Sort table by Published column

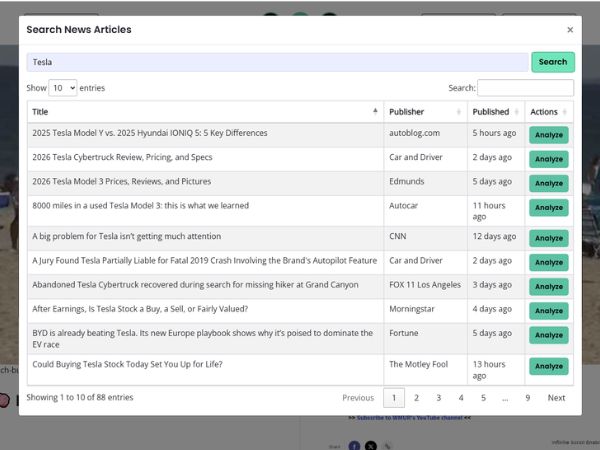click(x=495, y=112)
